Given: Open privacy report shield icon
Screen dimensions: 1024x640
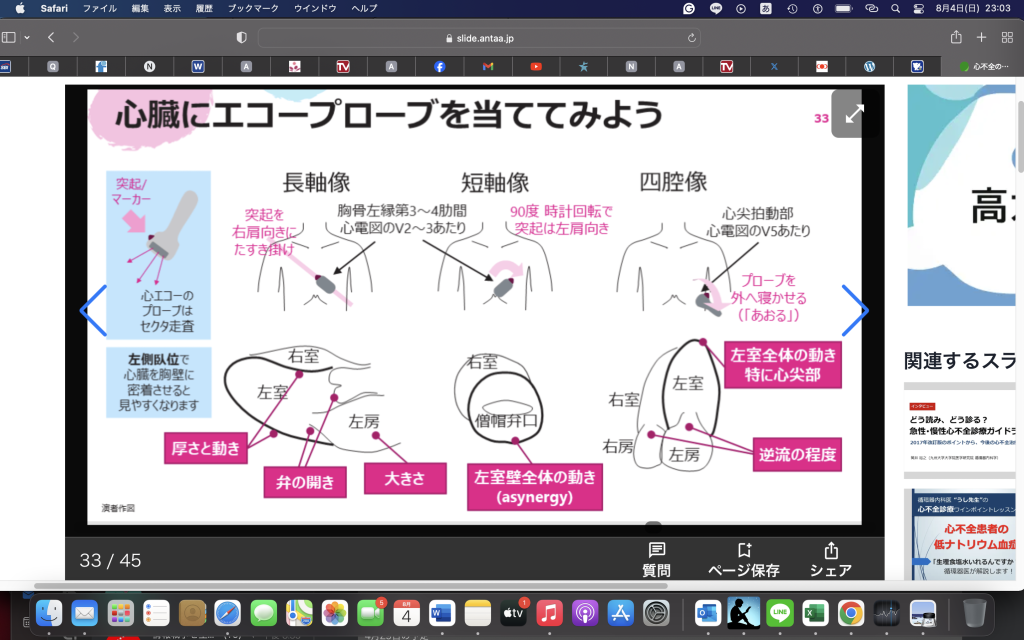Looking at the screenshot, I should pyautogui.click(x=241, y=37).
